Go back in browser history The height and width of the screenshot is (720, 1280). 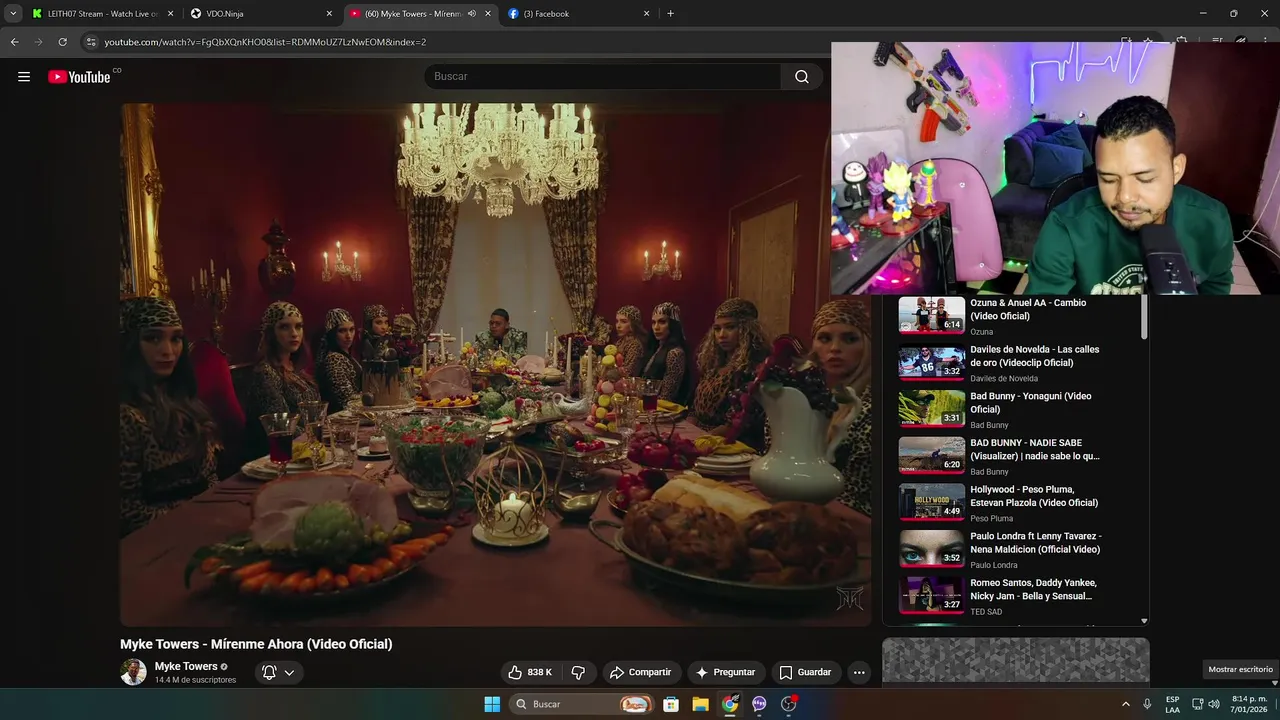14,42
